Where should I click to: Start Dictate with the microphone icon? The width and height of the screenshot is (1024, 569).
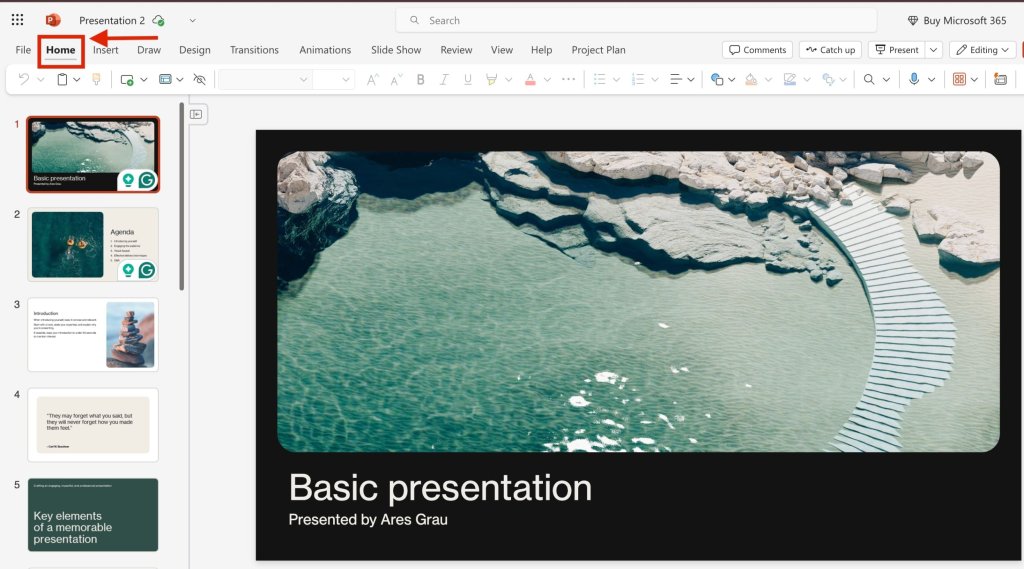(x=914, y=79)
